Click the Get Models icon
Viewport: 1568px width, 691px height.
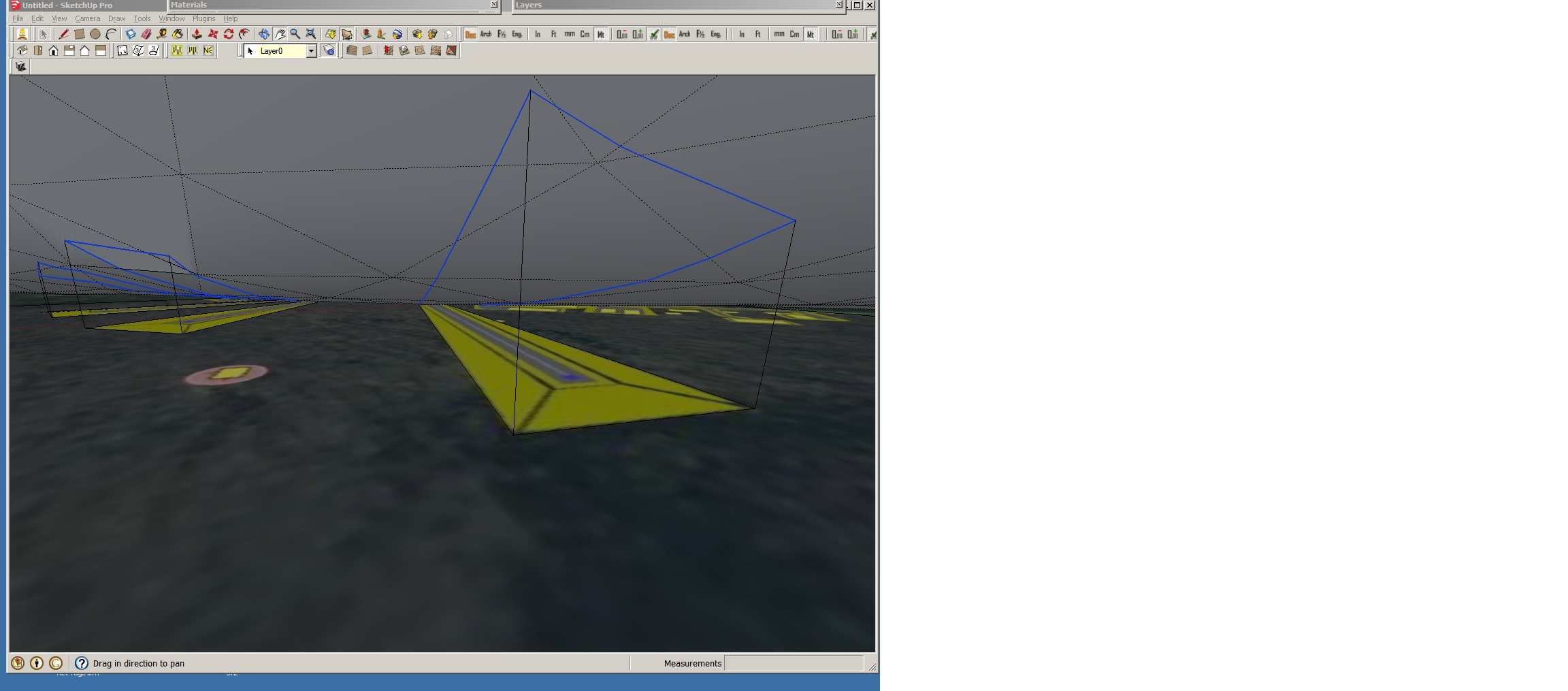point(417,34)
